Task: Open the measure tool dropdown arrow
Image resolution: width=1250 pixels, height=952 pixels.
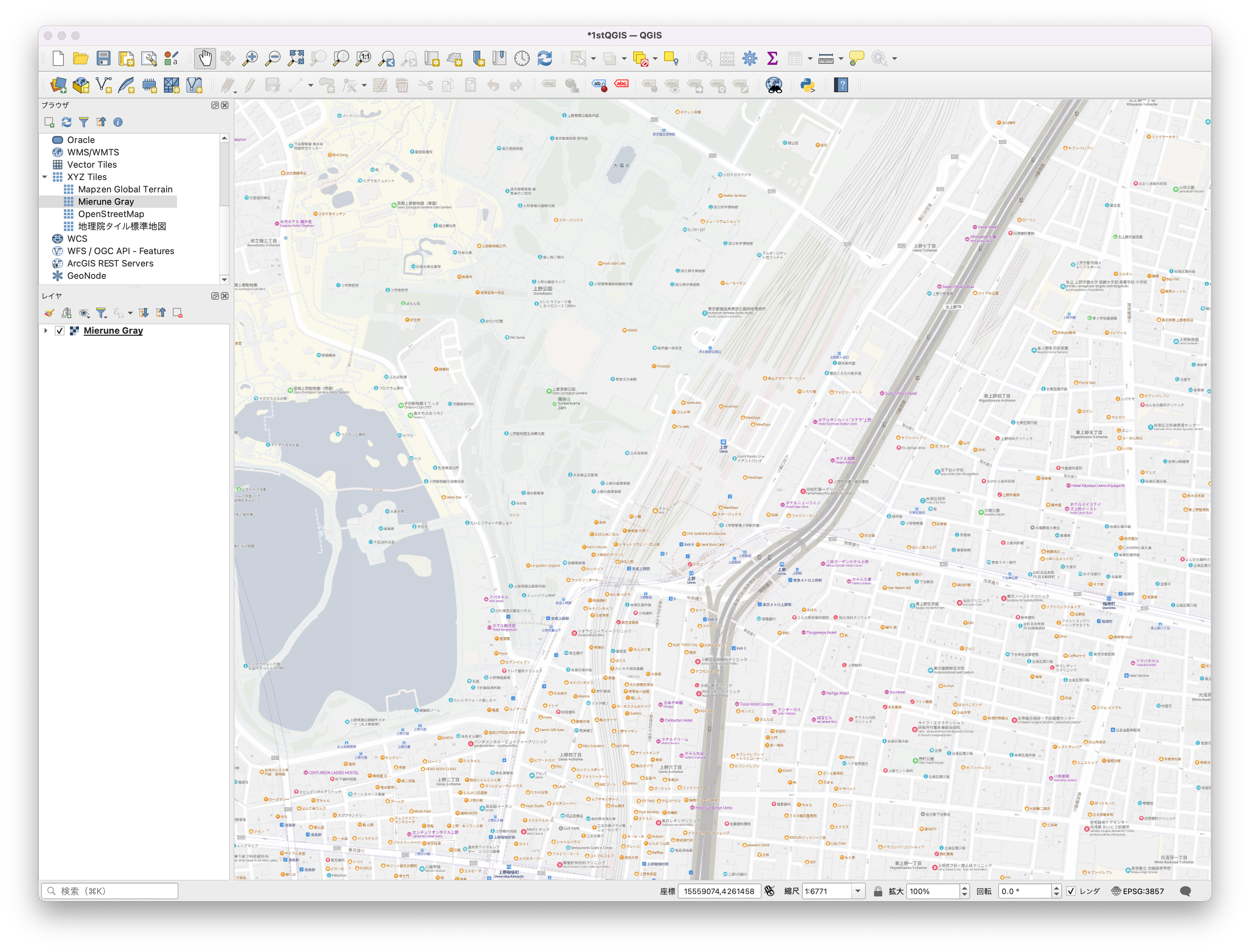Action: click(841, 58)
